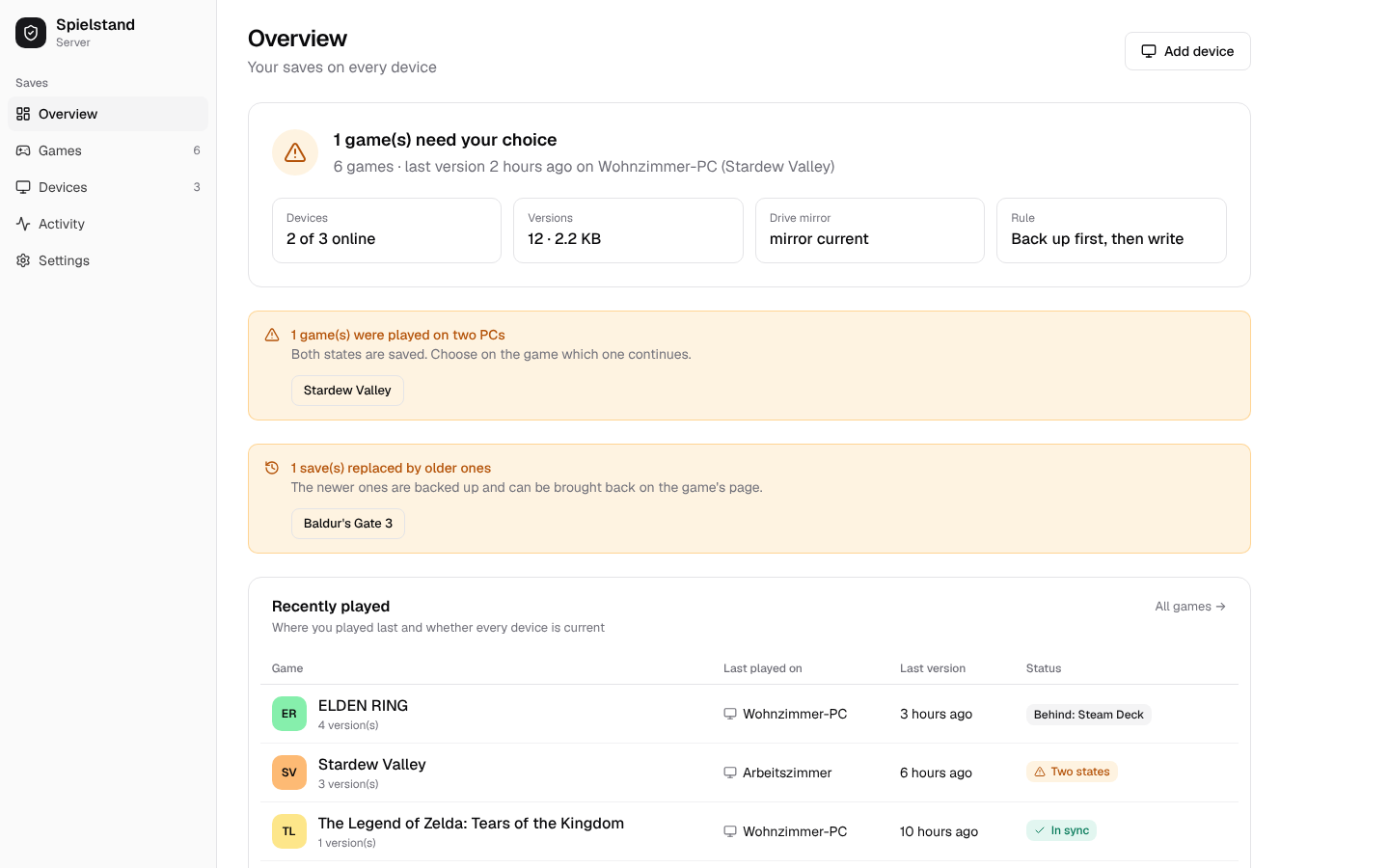Click the Add device button
1389x868 pixels.
(1187, 51)
